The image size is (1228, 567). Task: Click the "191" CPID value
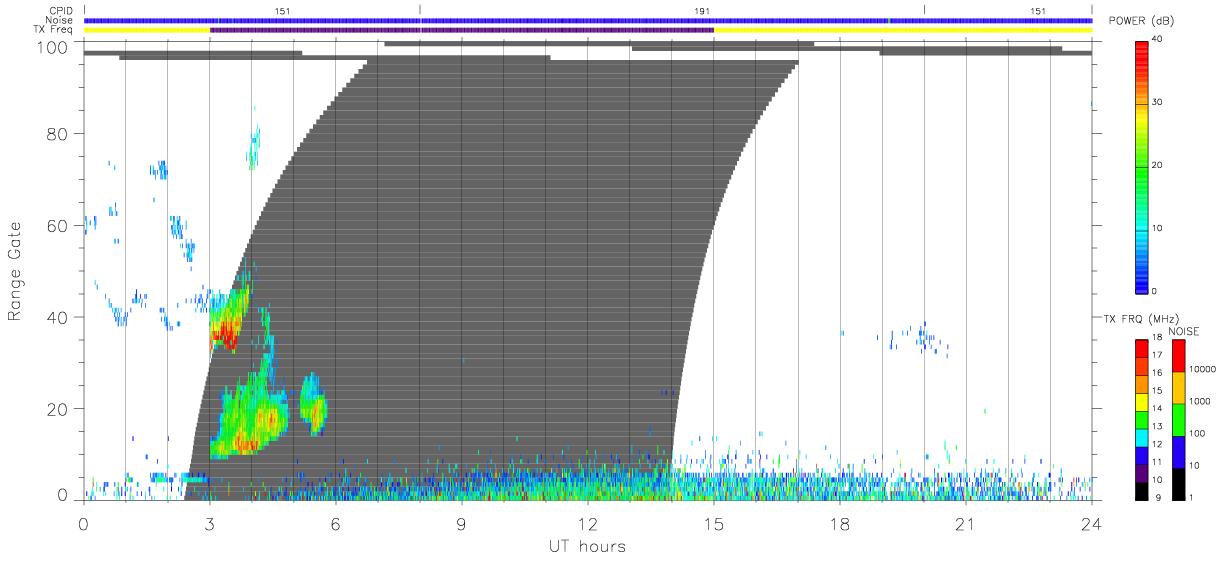tap(702, 10)
